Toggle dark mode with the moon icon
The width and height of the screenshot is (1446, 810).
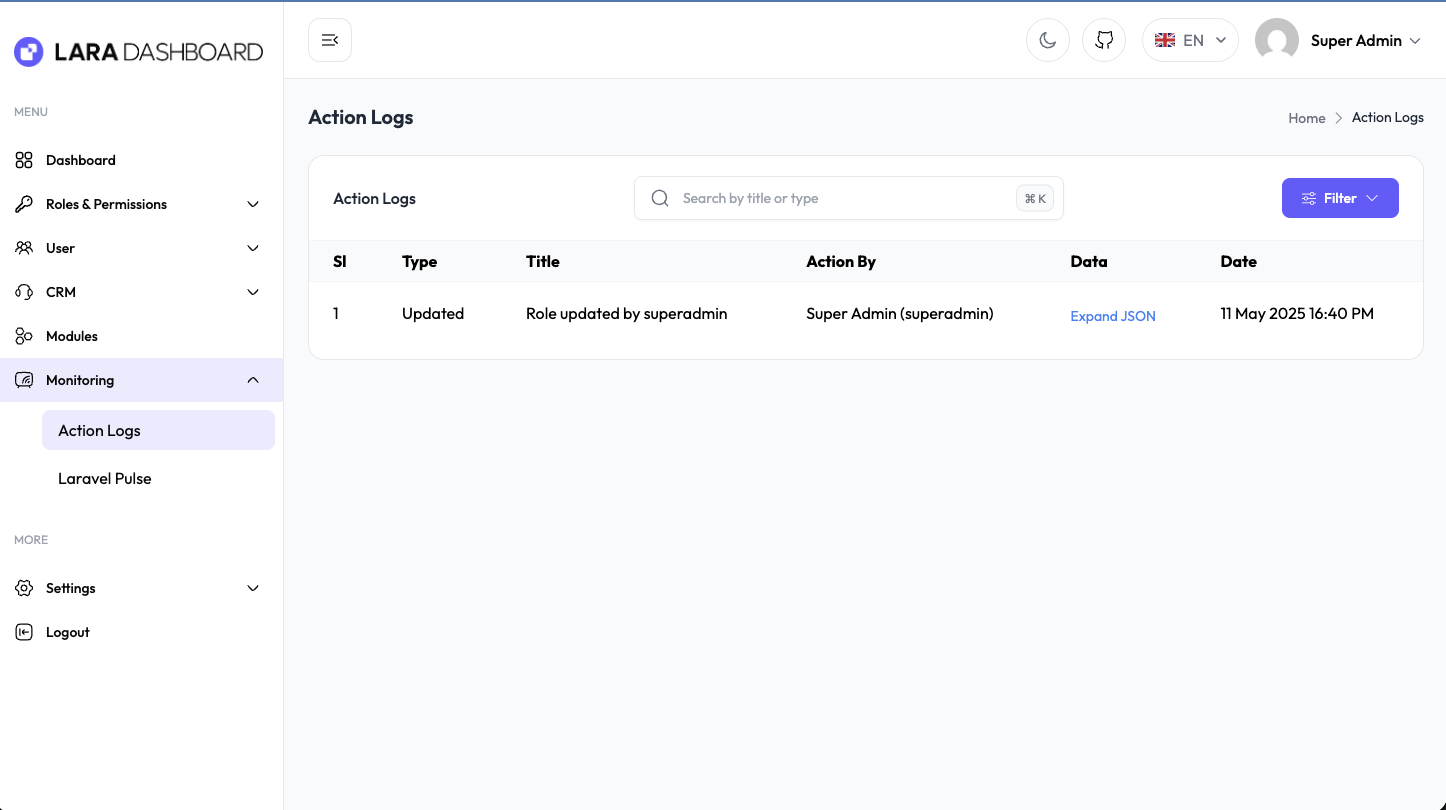tap(1048, 40)
